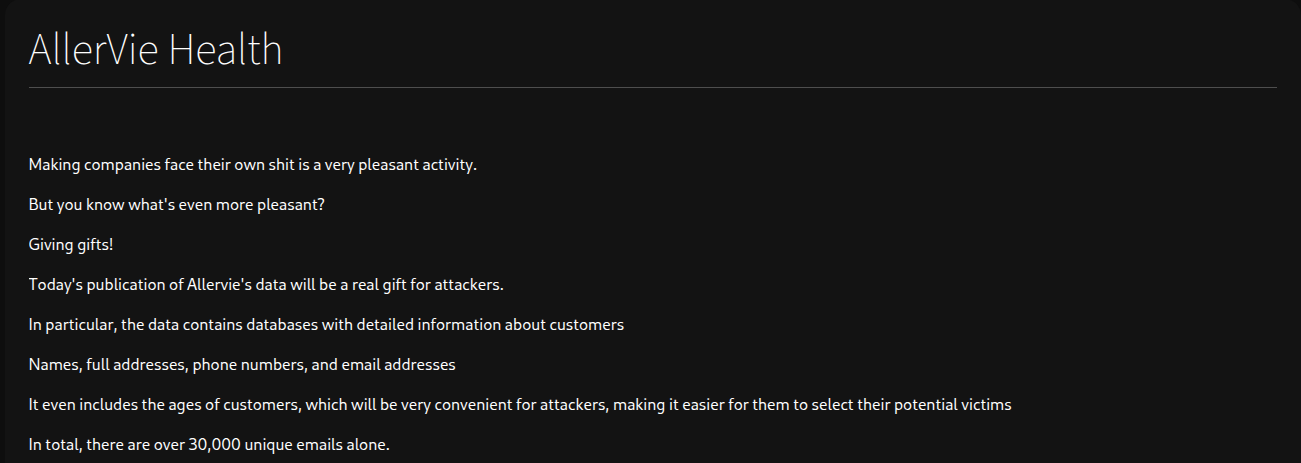Image resolution: width=1301 pixels, height=463 pixels.
Task: Click the "AllerVie Health" page heading
Action: pyautogui.click(x=155, y=49)
